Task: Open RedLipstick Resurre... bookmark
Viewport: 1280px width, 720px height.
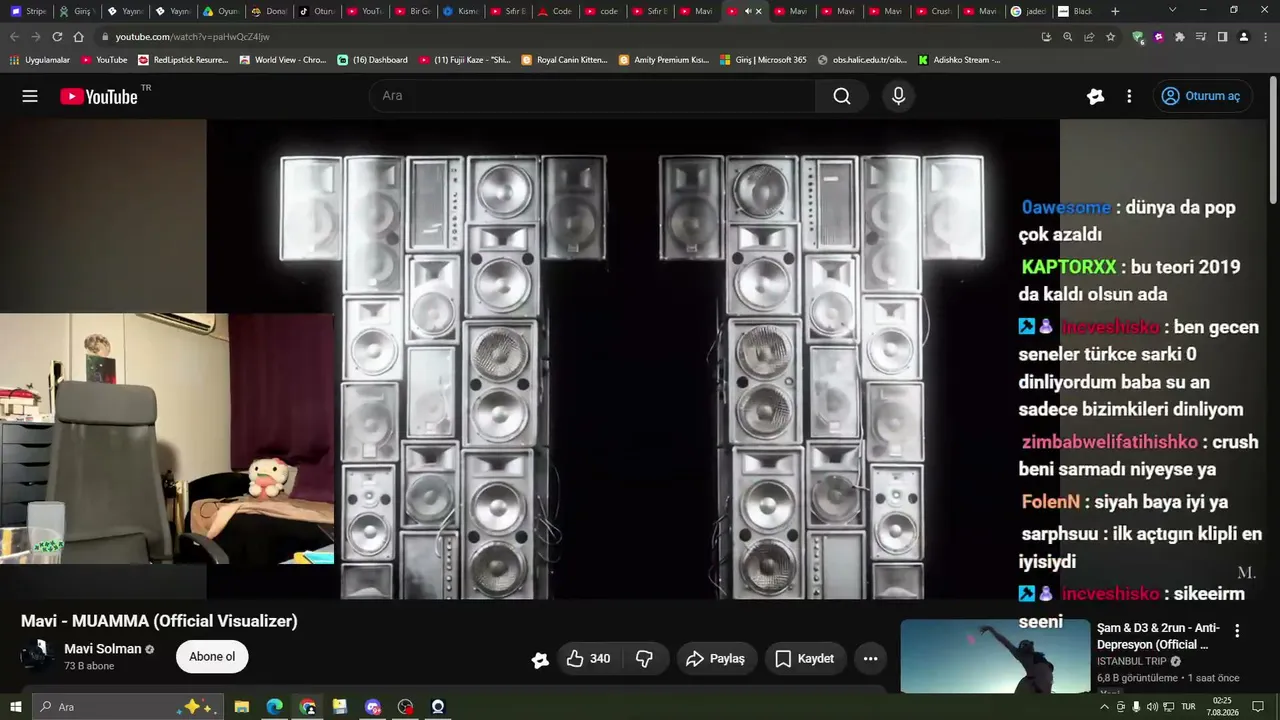Action: click(x=183, y=60)
